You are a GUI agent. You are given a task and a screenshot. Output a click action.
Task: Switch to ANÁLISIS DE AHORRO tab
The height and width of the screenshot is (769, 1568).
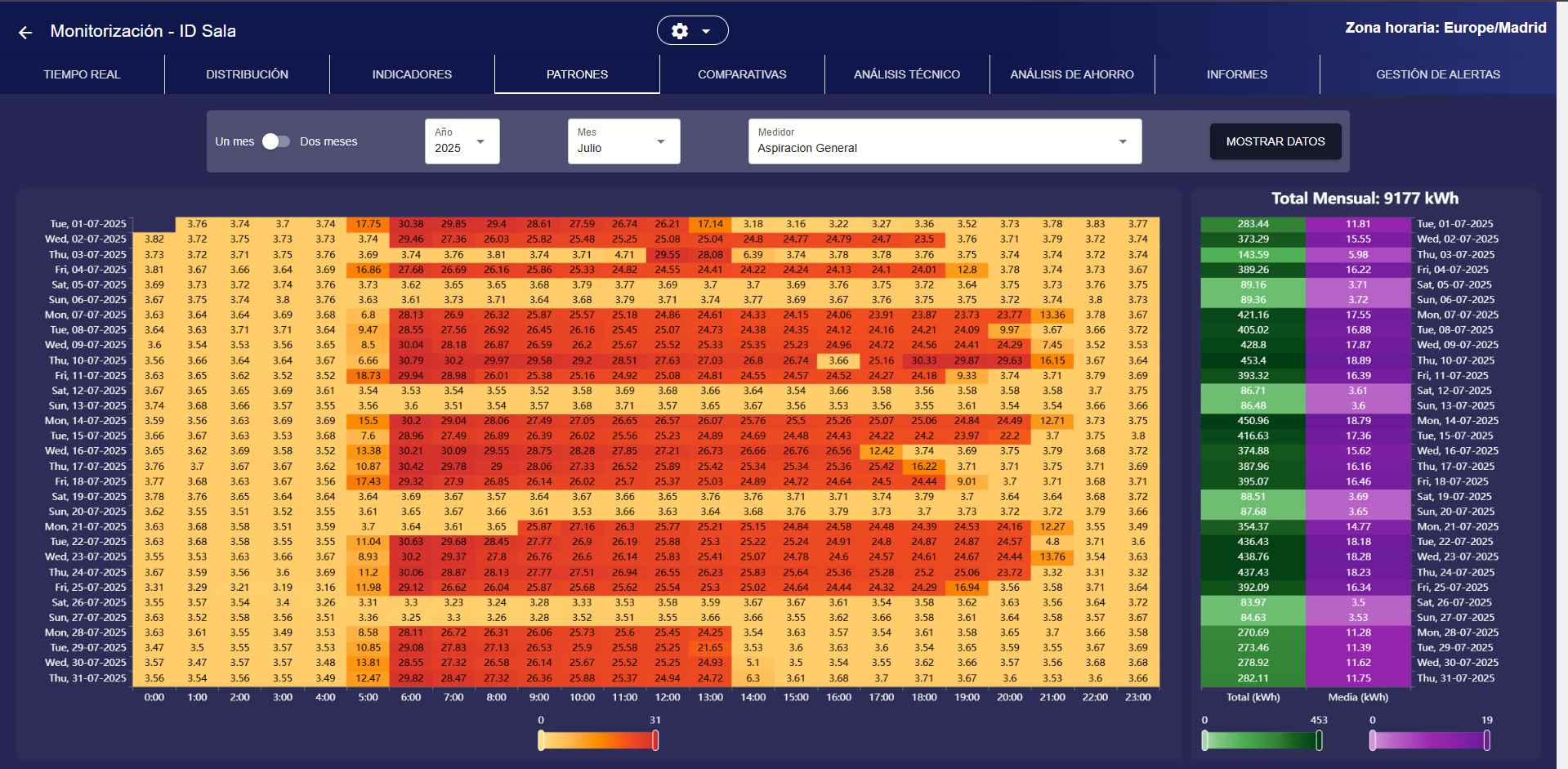1072,74
